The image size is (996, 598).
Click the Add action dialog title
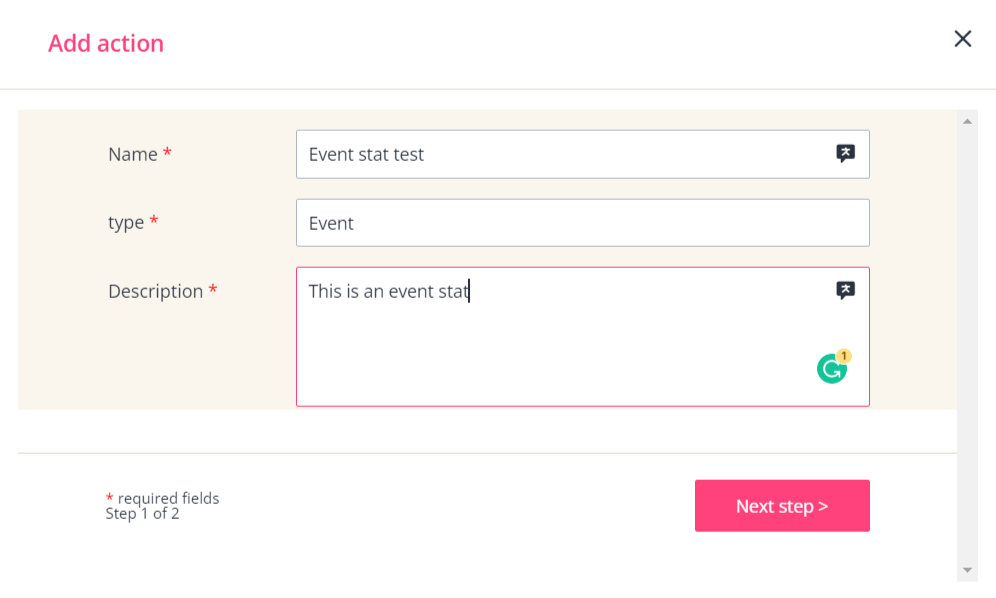pyautogui.click(x=106, y=44)
